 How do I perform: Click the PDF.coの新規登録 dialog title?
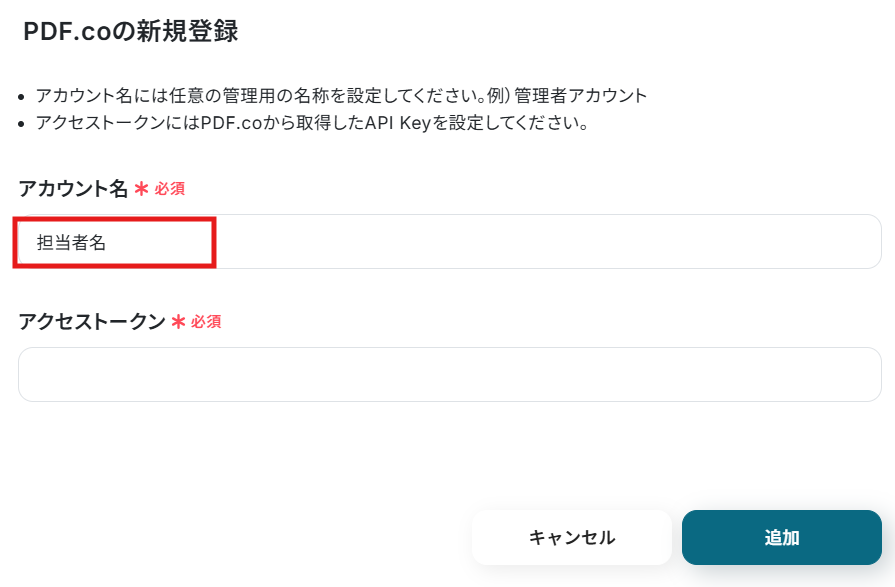click(x=130, y=31)
